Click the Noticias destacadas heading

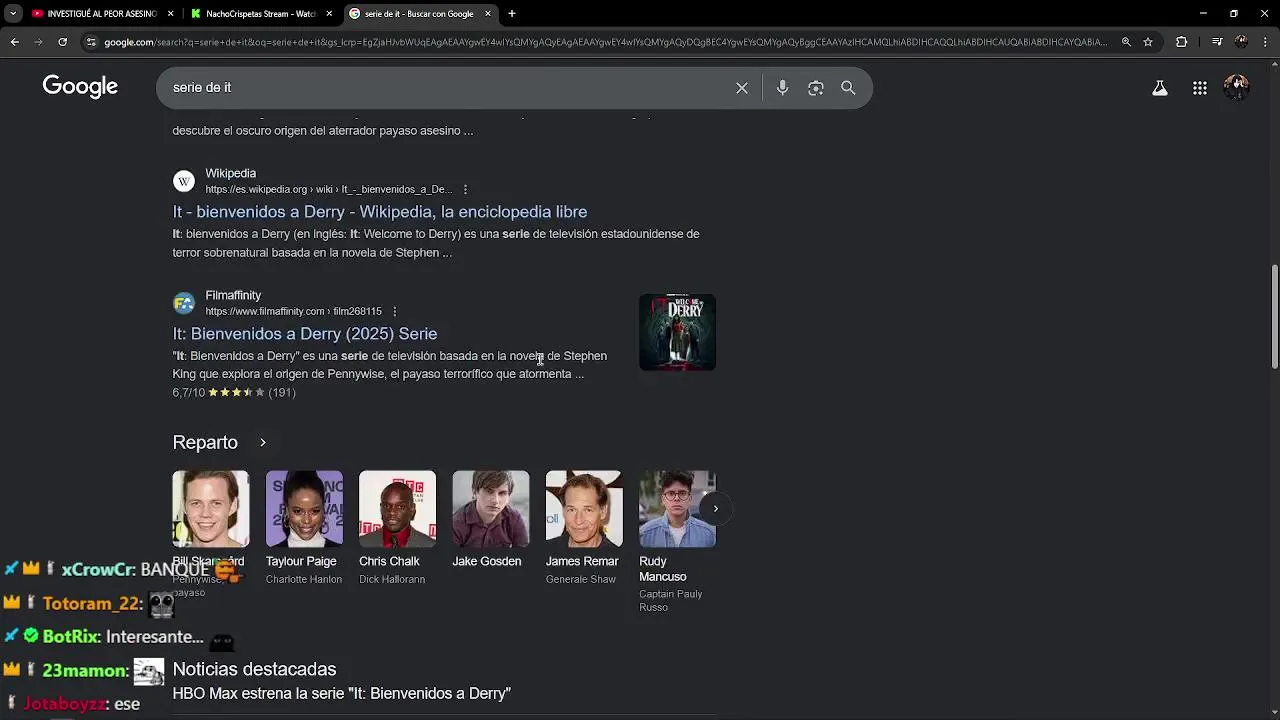[254, 669]
